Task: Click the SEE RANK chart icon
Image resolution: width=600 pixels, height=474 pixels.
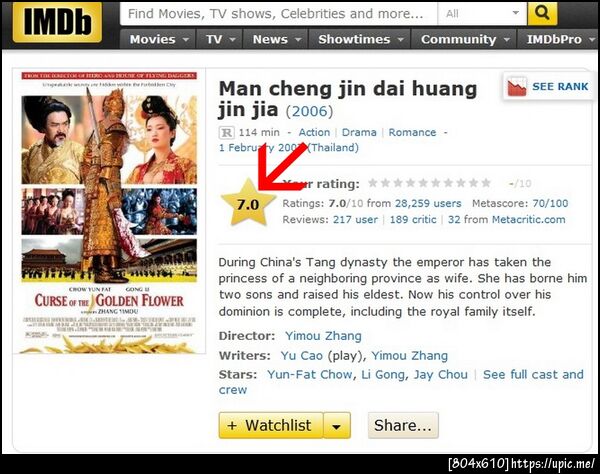Action: [x=517, y=86]
